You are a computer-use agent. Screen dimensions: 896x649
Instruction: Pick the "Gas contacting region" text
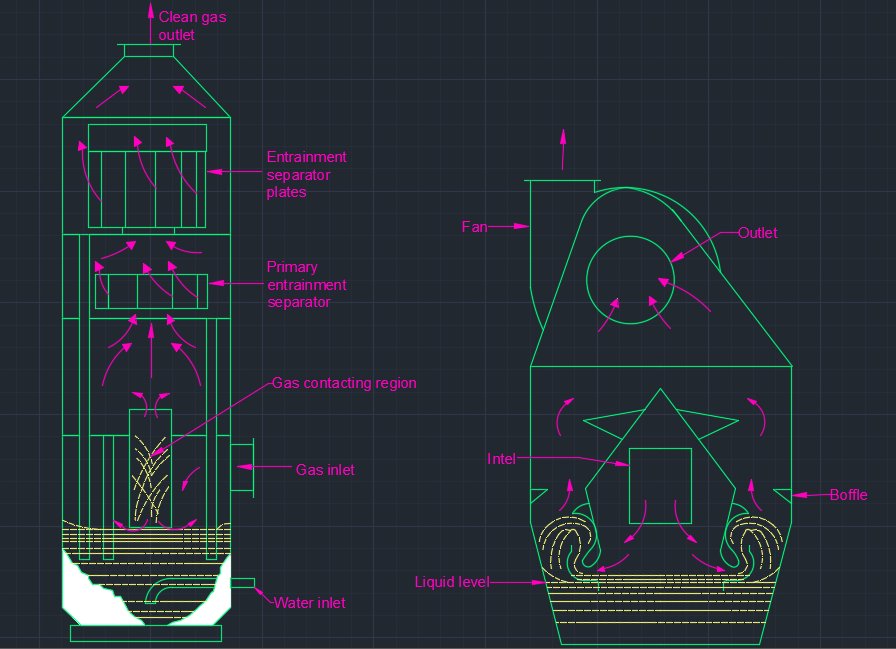344,383
